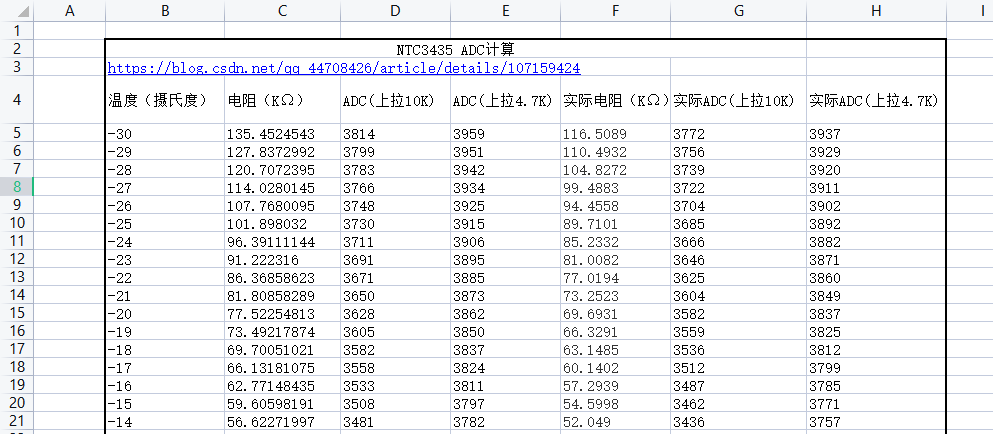This screenshot has width=993, height=434.
Task: Select resistance cell '101.898032'
Action: pos(282,224)
